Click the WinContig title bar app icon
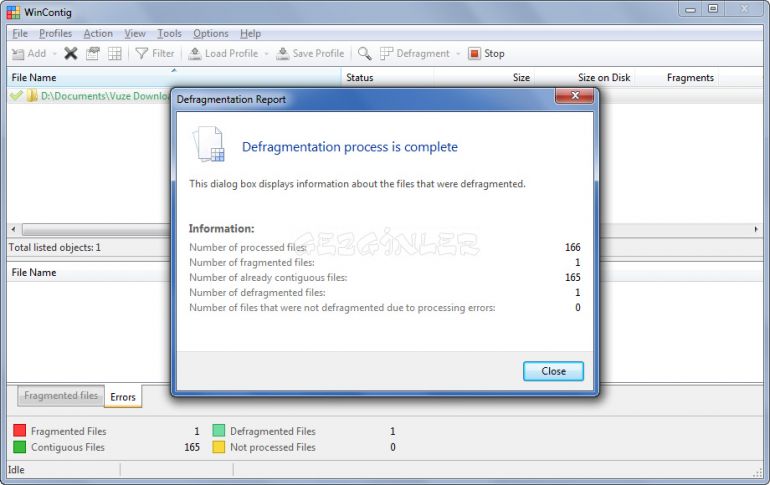 click(x=13, y=12)
